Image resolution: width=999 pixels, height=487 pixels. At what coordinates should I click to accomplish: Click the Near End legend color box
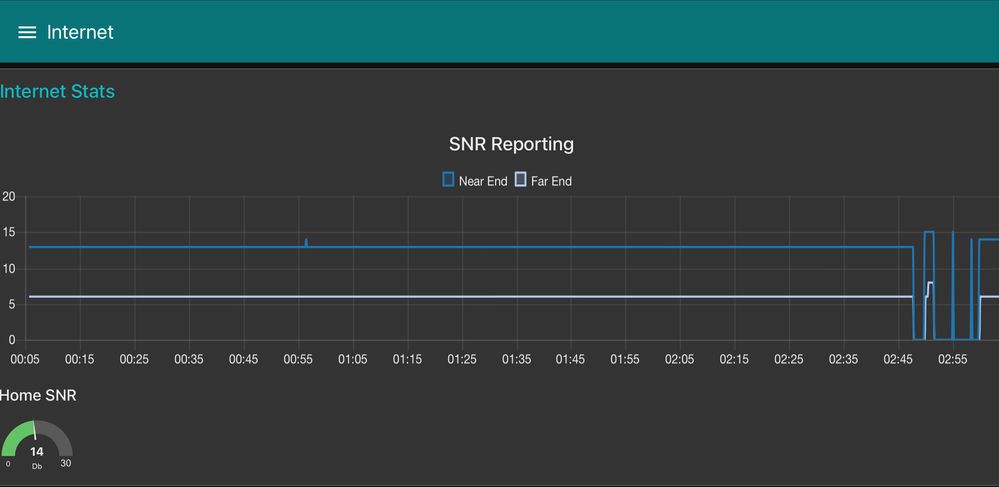tap(448, 180)
